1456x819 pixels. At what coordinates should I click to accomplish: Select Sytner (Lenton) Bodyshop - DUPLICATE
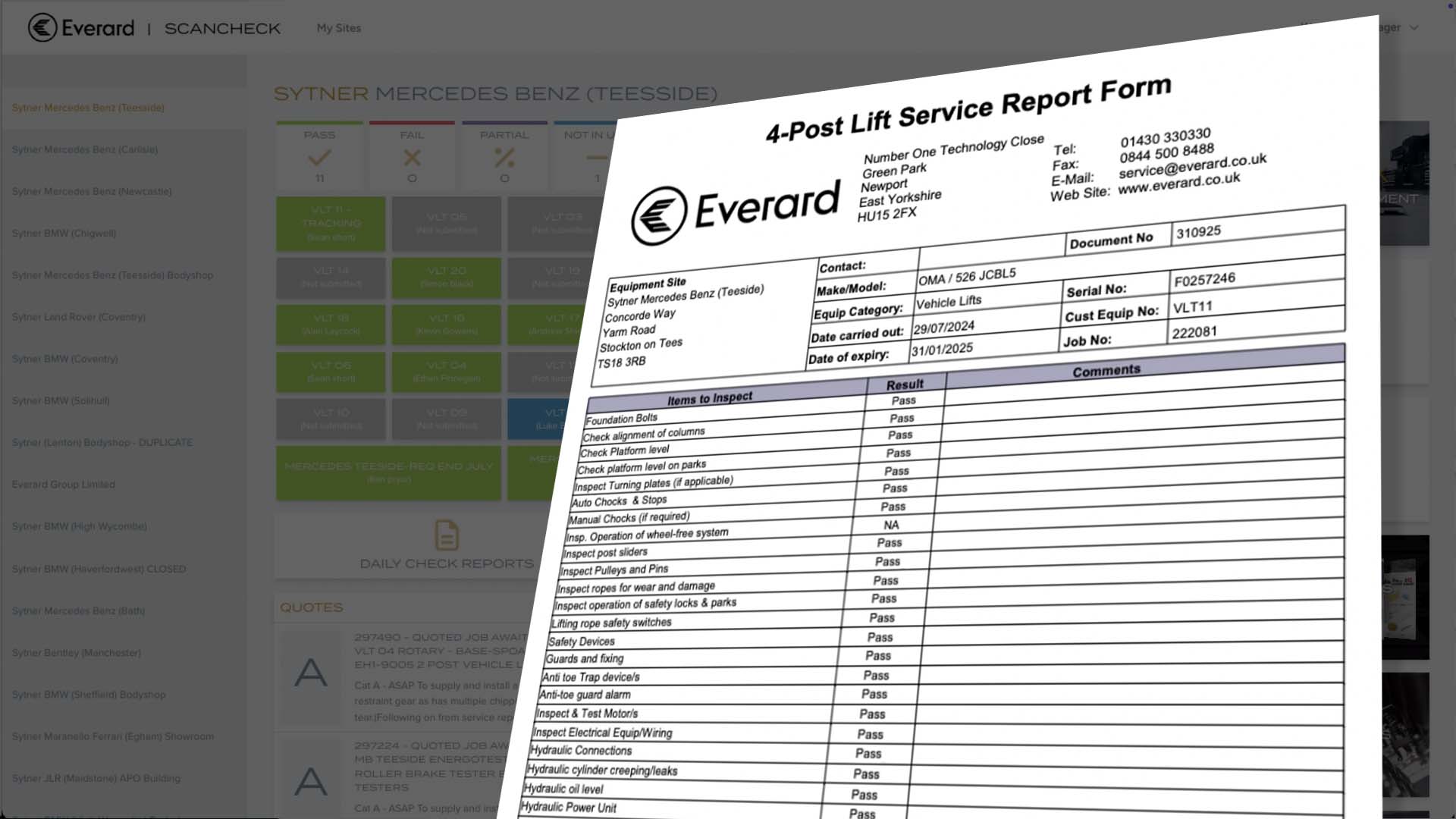102,442
